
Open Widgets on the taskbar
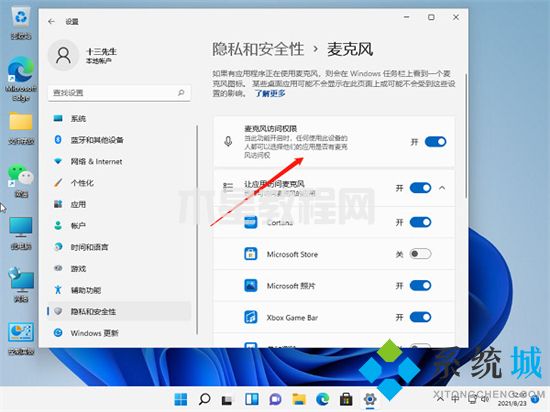click(x=252, y=399)
